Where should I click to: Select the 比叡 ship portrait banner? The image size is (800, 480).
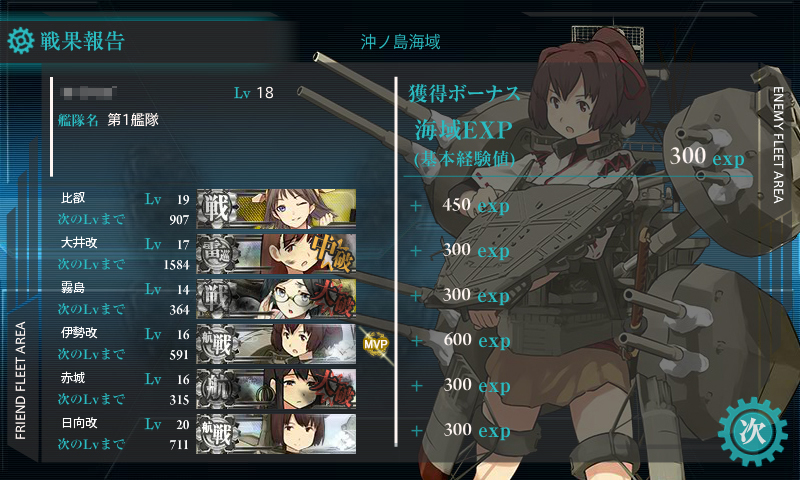276,208
